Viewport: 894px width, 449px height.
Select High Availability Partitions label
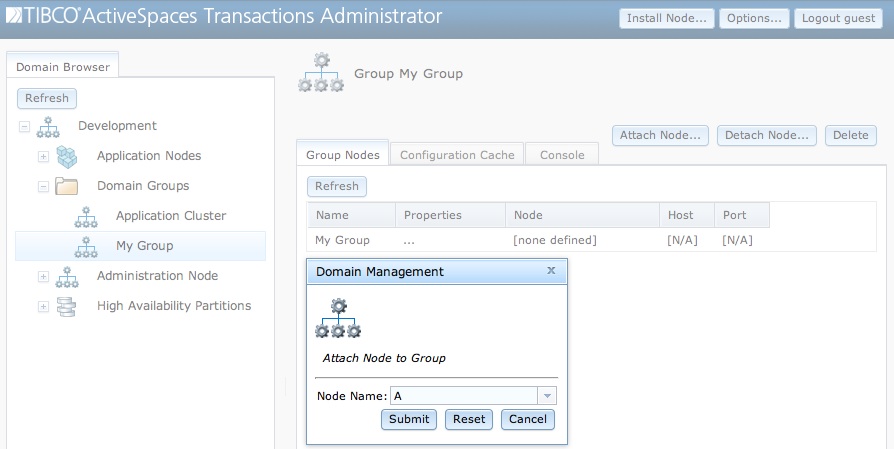click(x=174, y=306)
